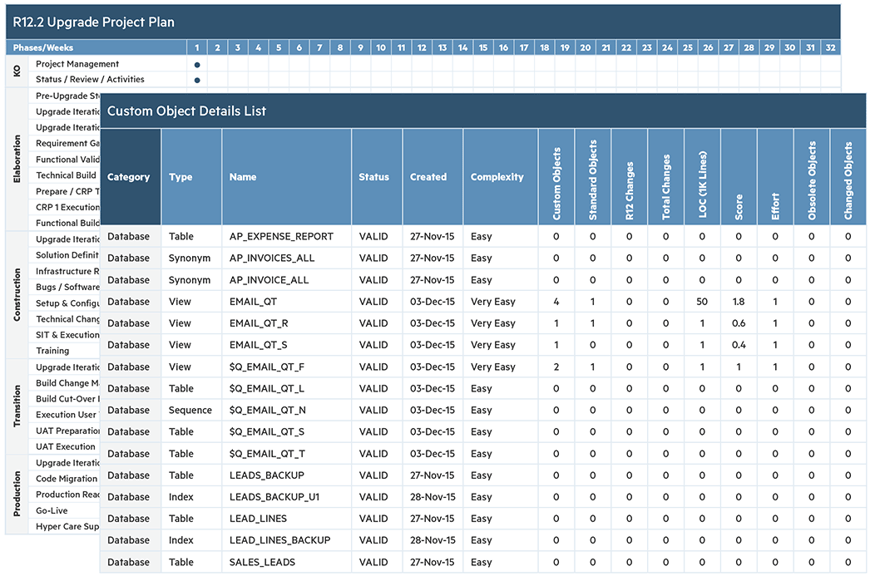This screenshot has width=875, height=581.
Task: Click the Score value 1.8
Action: point(739,302)
